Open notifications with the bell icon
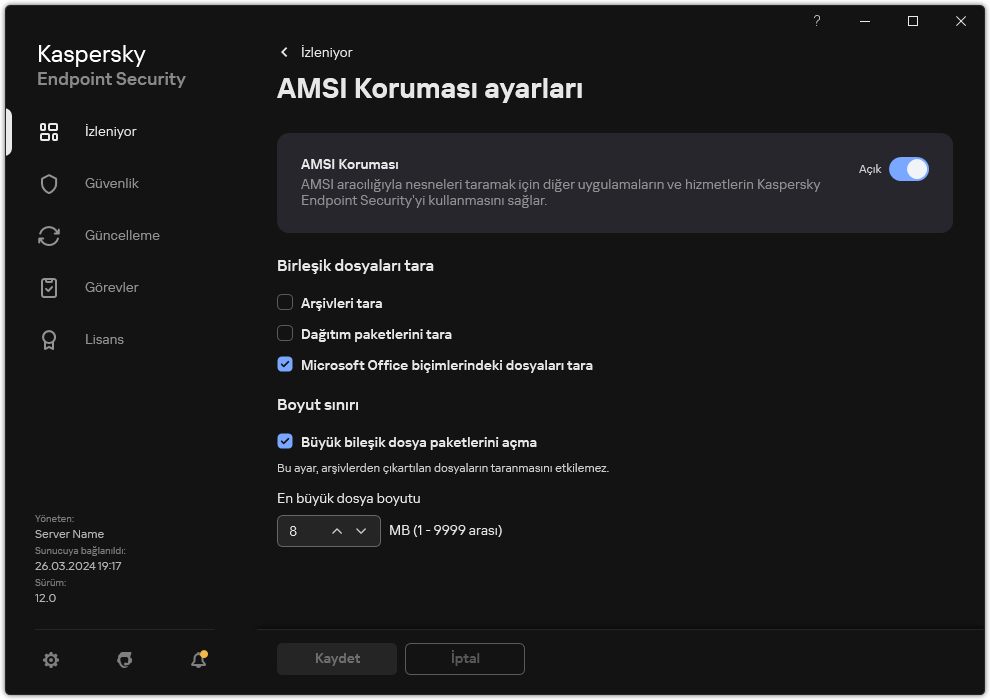990x700 pixels. pos(197,660)
